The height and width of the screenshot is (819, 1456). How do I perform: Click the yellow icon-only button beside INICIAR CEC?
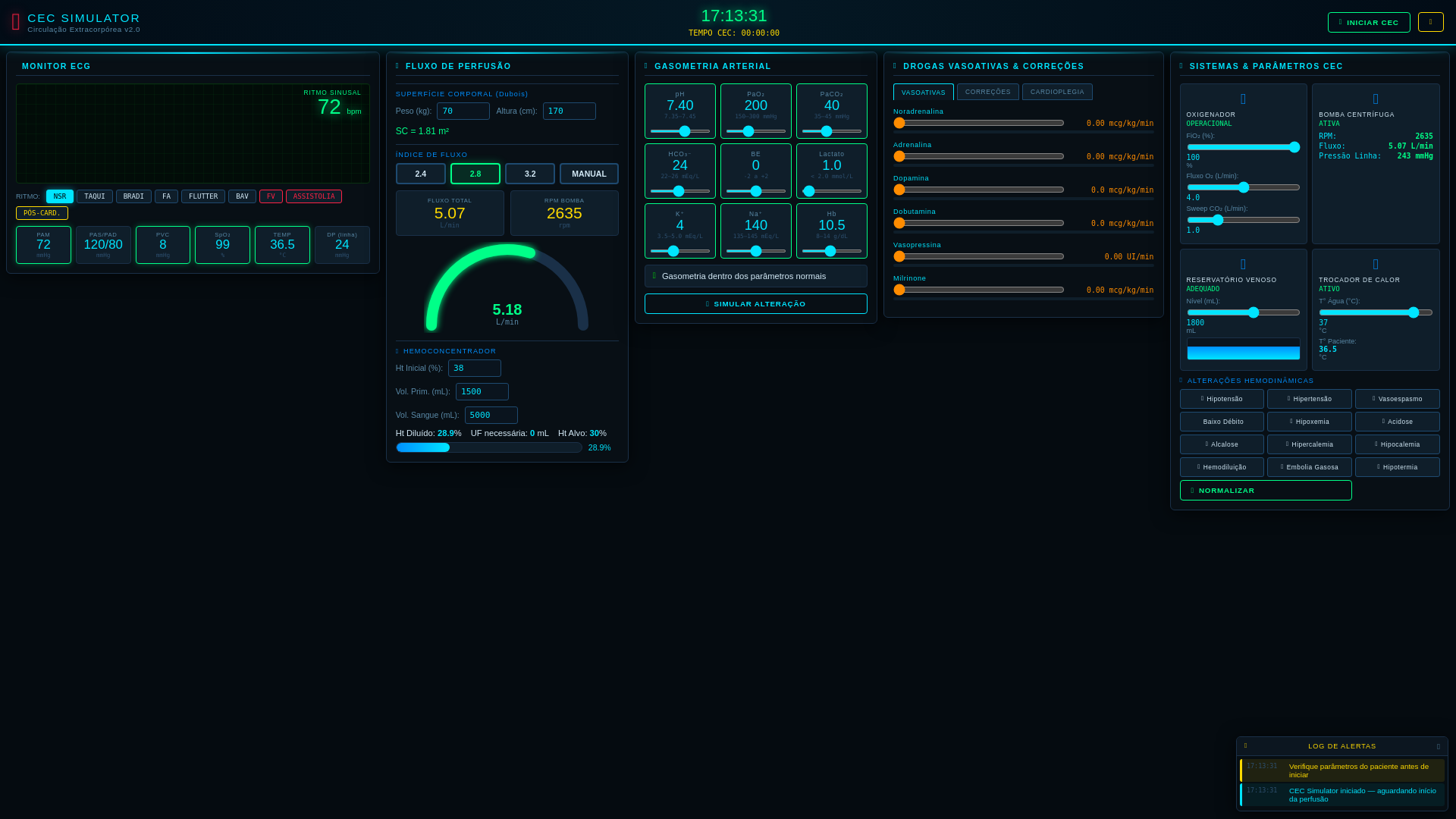click(x=1430, y=22)
